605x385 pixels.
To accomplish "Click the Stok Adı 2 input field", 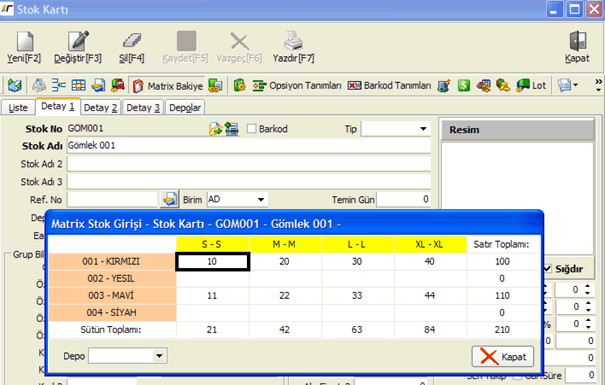I will point(249,164).
